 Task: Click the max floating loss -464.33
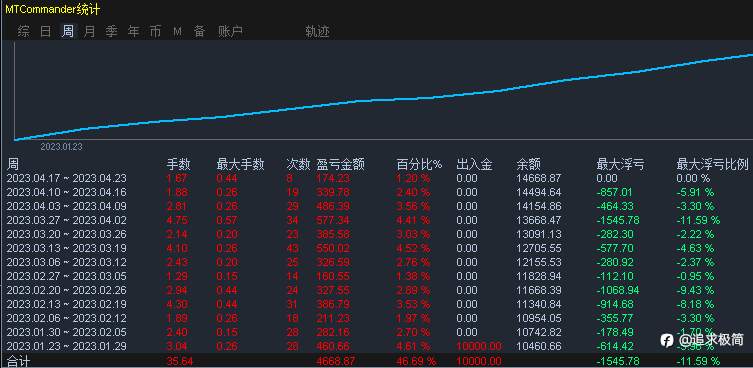(x=615, y=206)
